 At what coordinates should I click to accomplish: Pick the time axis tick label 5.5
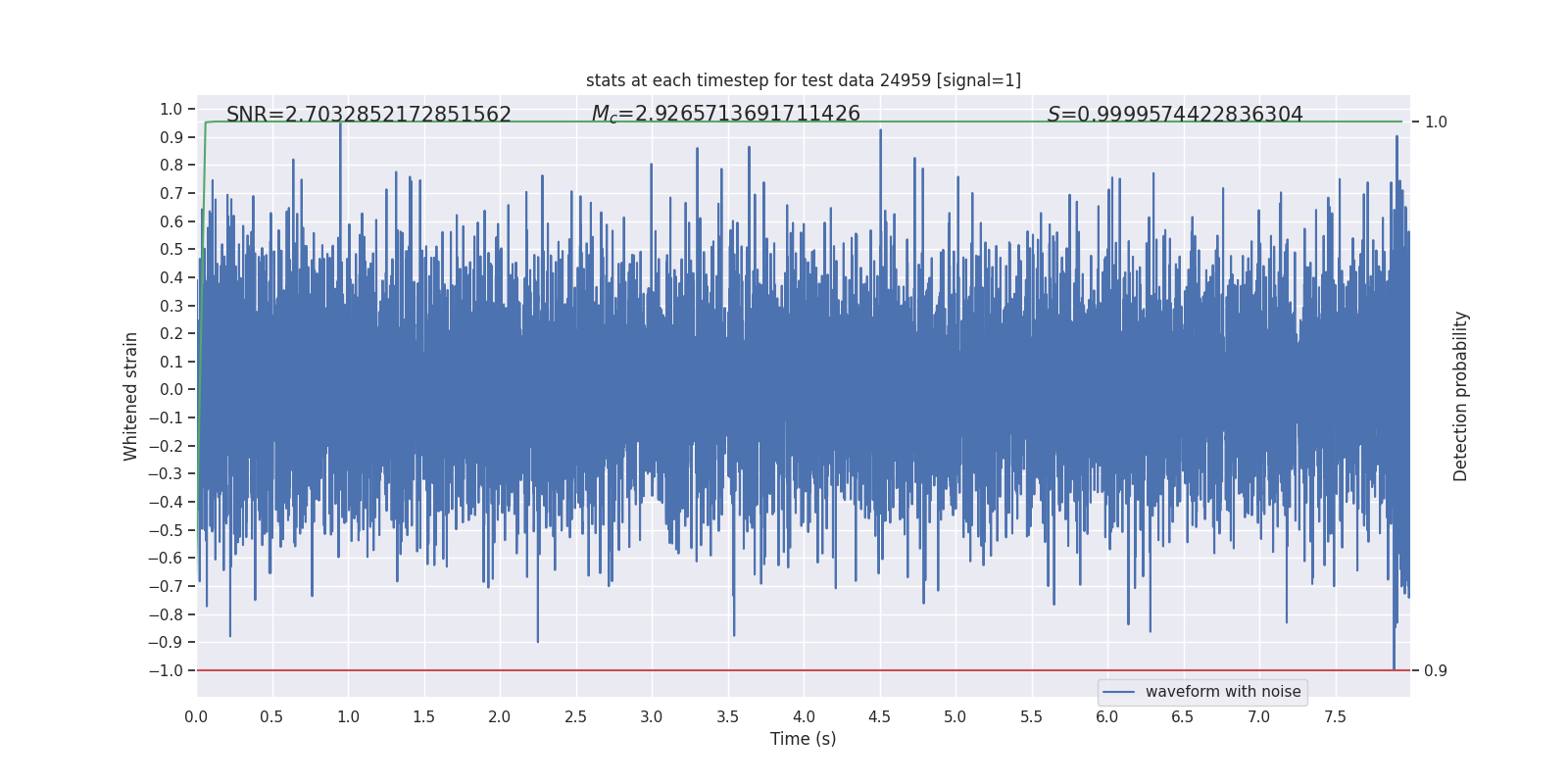pos(1031,716)
